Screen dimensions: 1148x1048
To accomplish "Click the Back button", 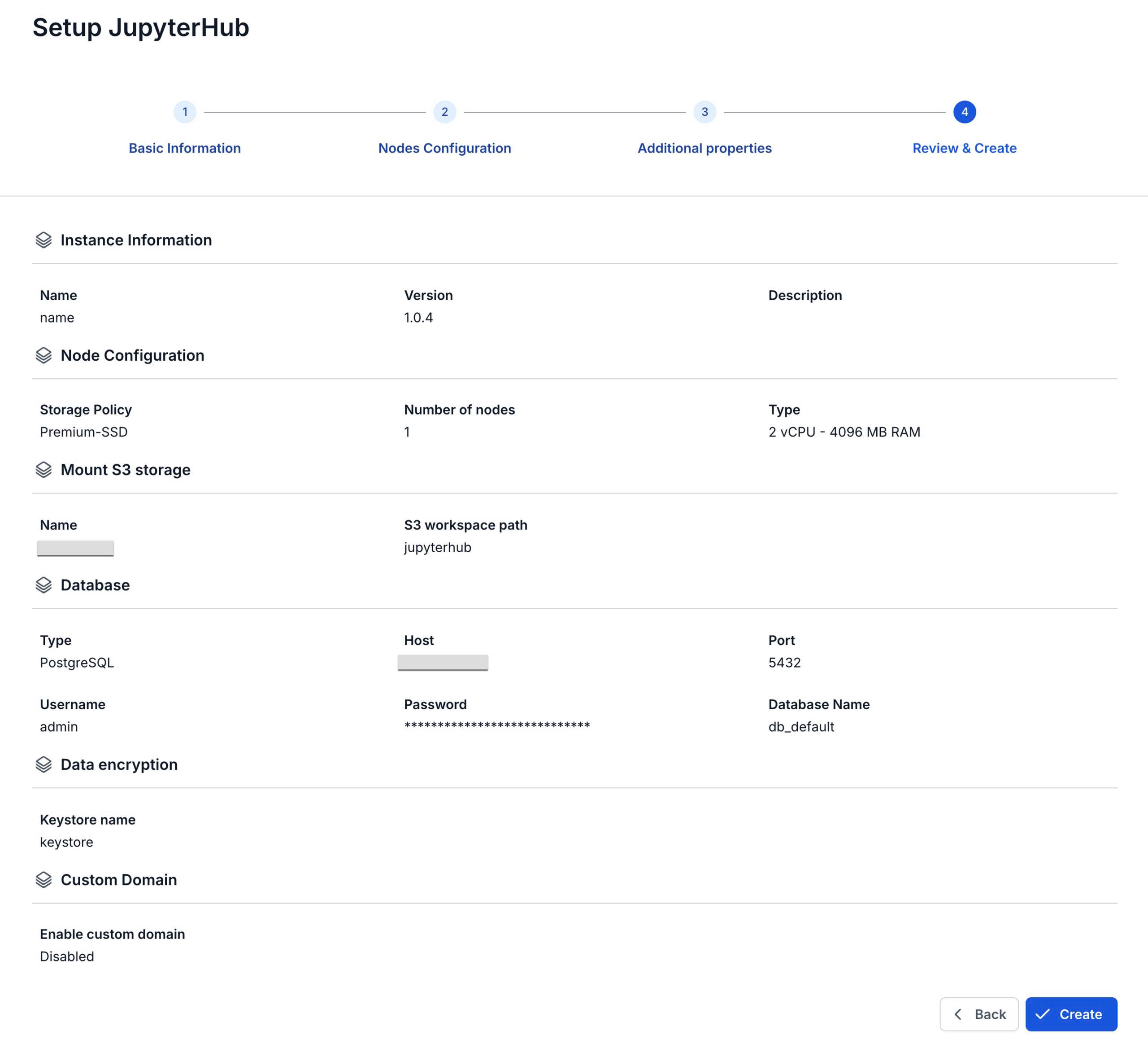I will pos(979,1014).
